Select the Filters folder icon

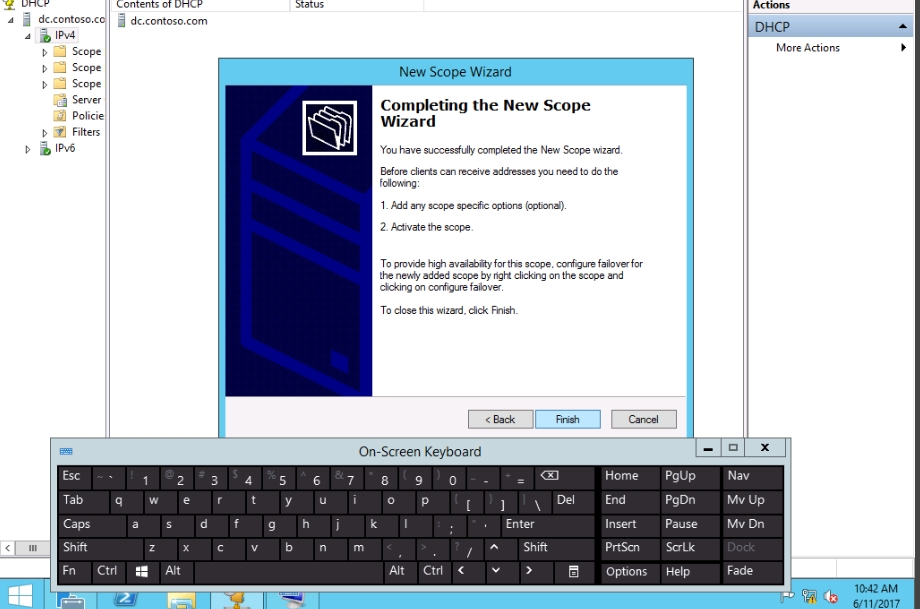(x=60, y=132)
